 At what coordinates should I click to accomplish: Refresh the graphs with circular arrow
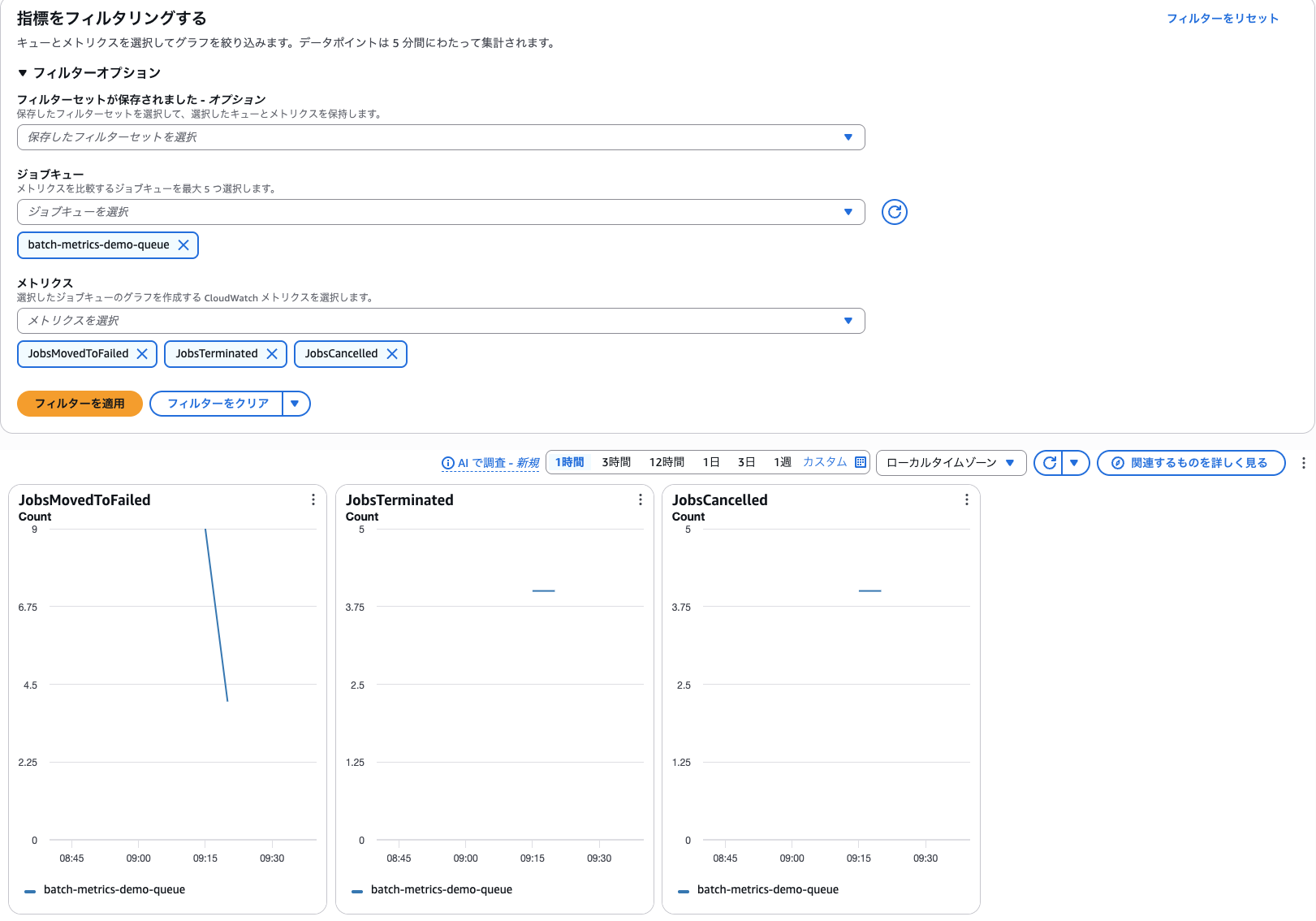1049,463
